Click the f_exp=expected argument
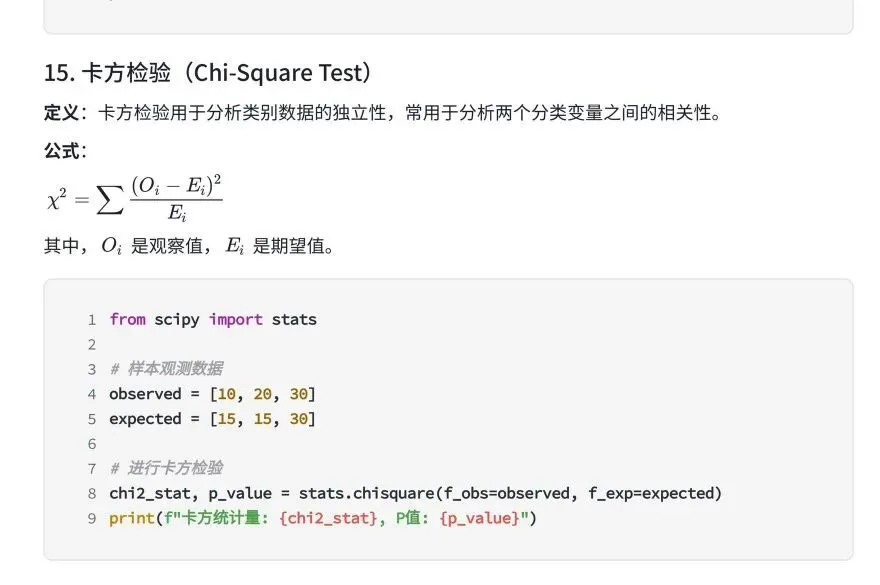This screenshot has height=585, width=880. [653, 493]
